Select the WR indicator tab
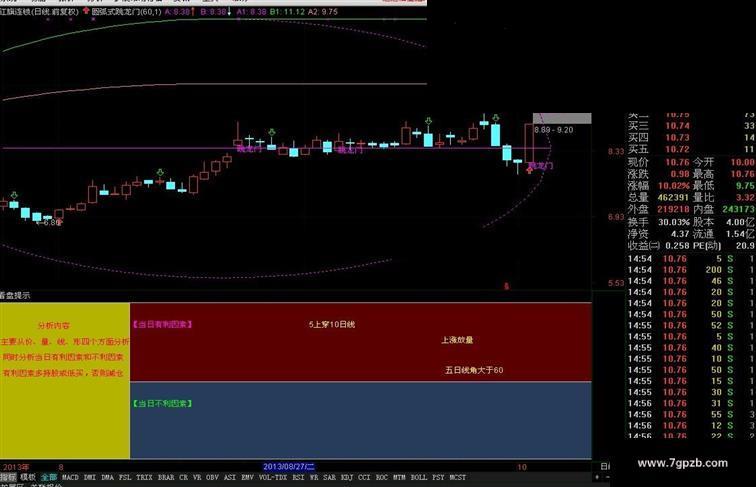756x487 pixels. [313, 477]
